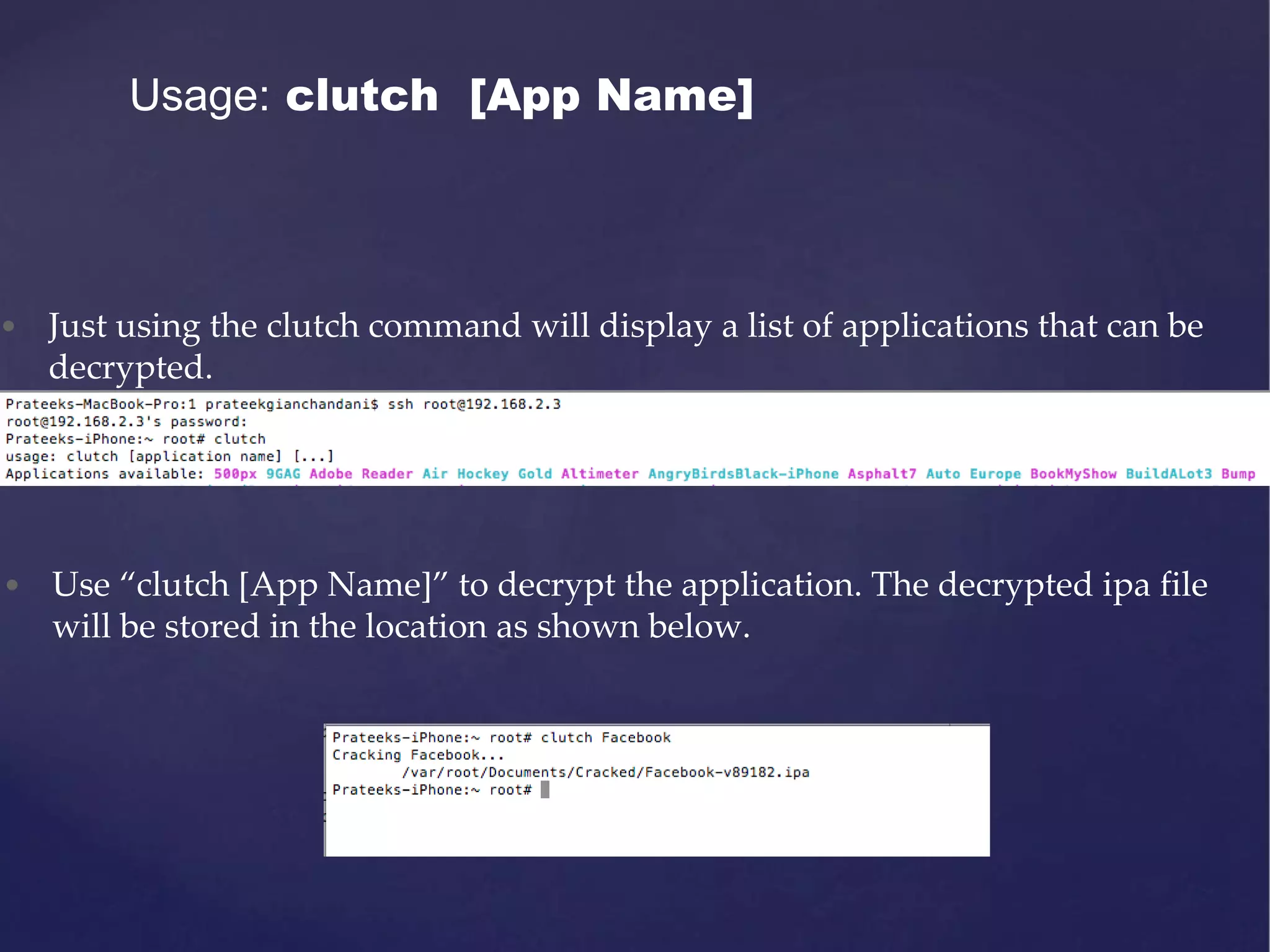Click the slide title 'Usage: clutch [App Name]'
Image resolution: width=1270 pixels, height=952 pixels.
pyautogui.click(x=442, y=96)
